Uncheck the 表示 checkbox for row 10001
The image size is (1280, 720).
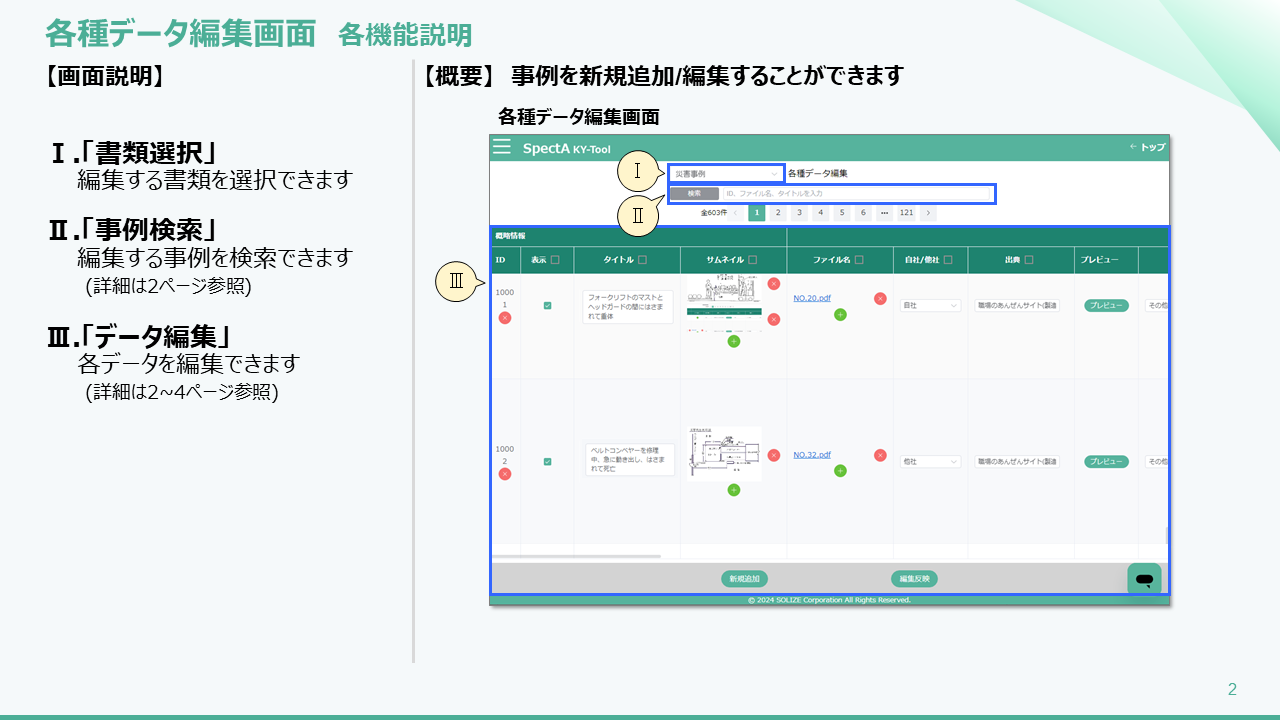point(547,305)
